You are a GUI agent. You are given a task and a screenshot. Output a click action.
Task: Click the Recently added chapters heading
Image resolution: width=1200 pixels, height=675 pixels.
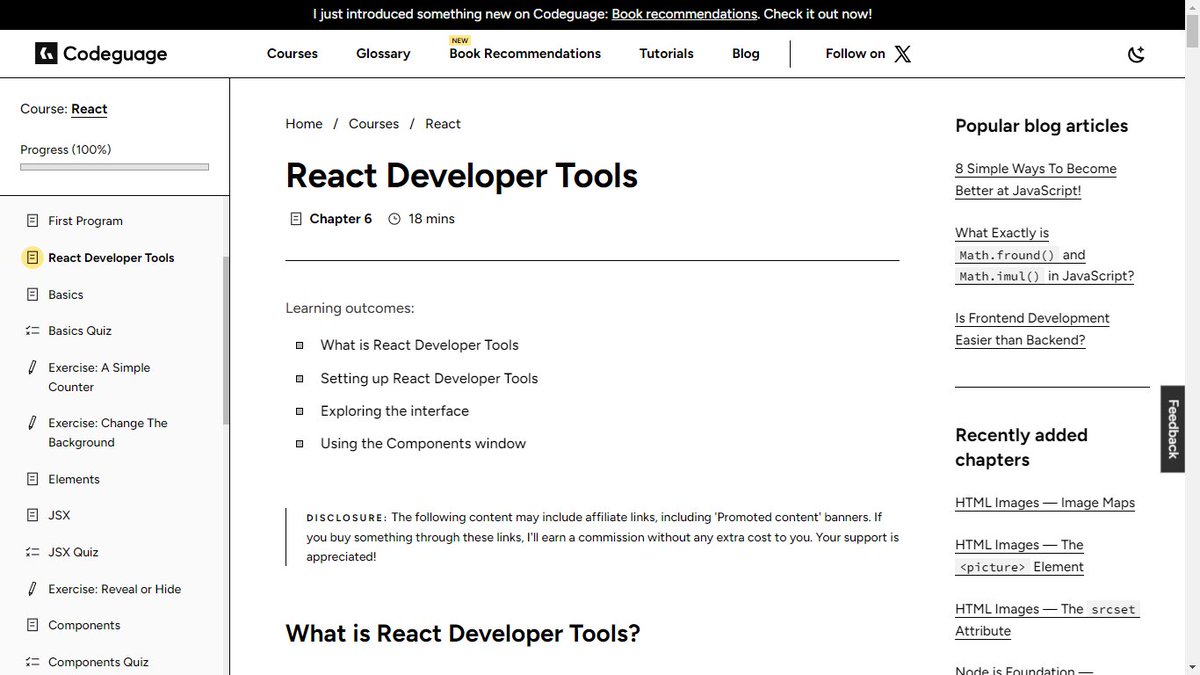point(1021,447)
